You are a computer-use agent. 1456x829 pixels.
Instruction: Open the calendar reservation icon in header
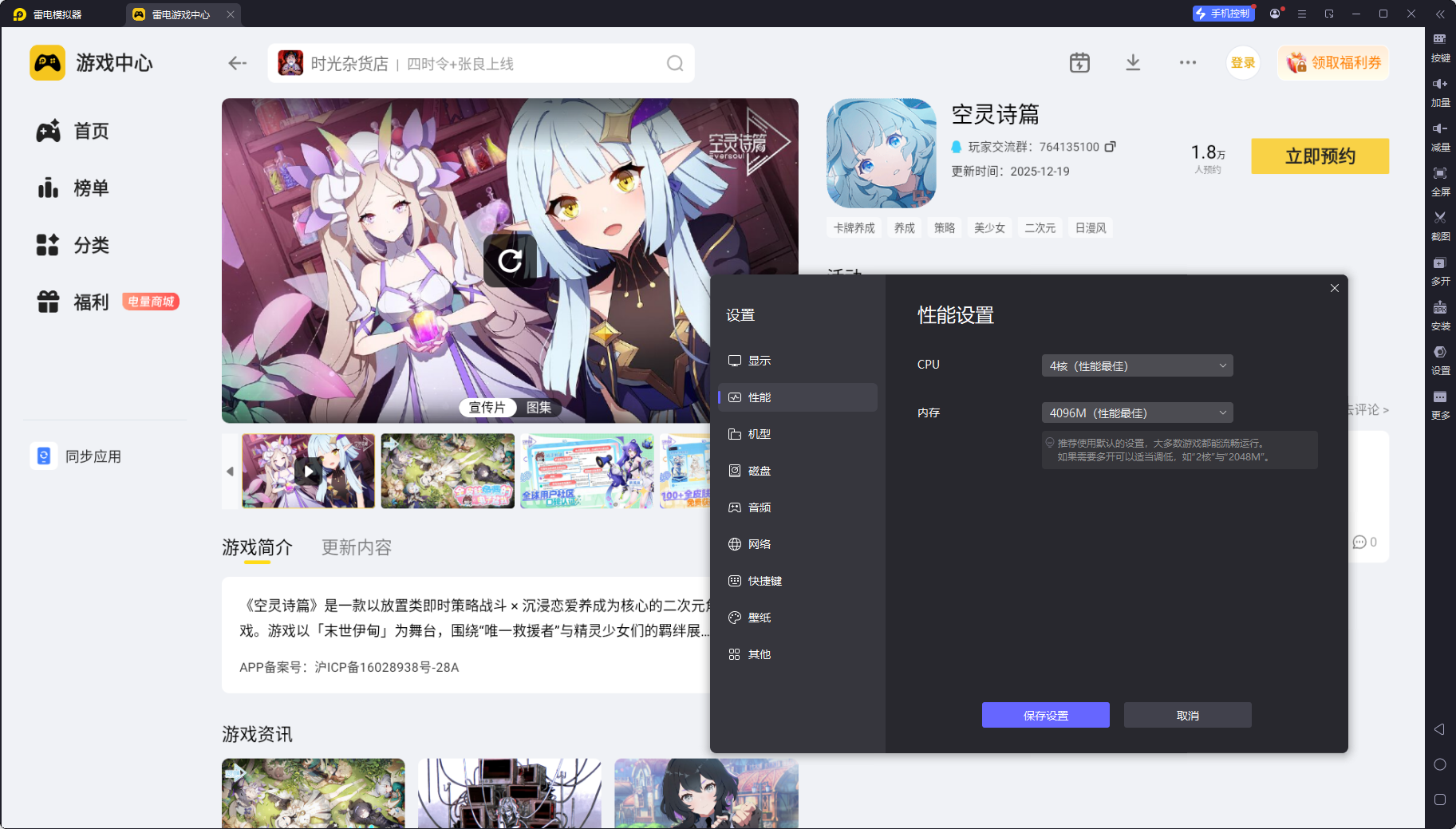pyautogui.click(x=1079, y=62)
